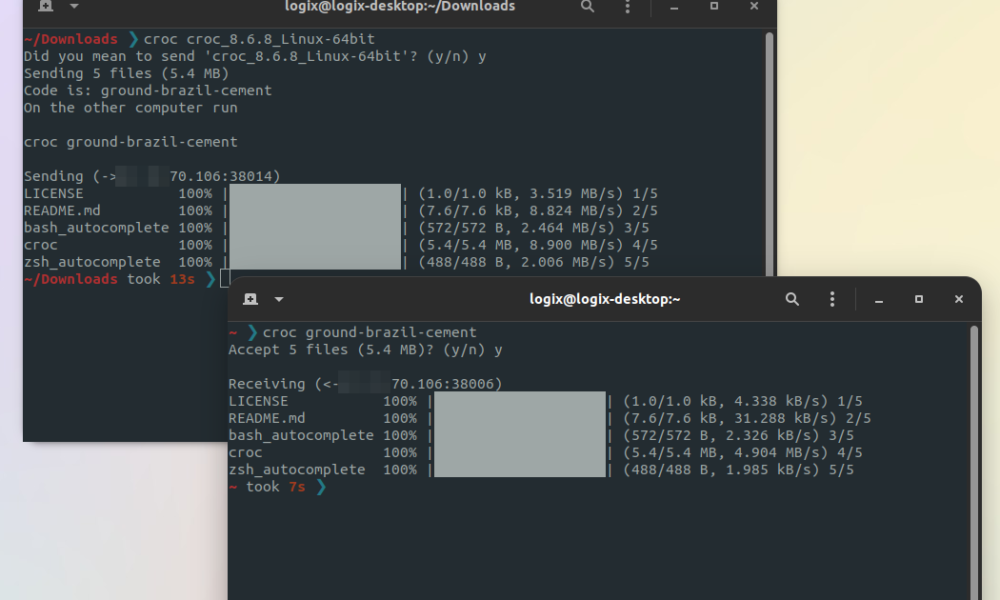Click the '(5.4/5.4 MB, 4.904 MB/s) 4/5' stats
The width and height of the screenshot is (1000, 600).
(743, 453)
